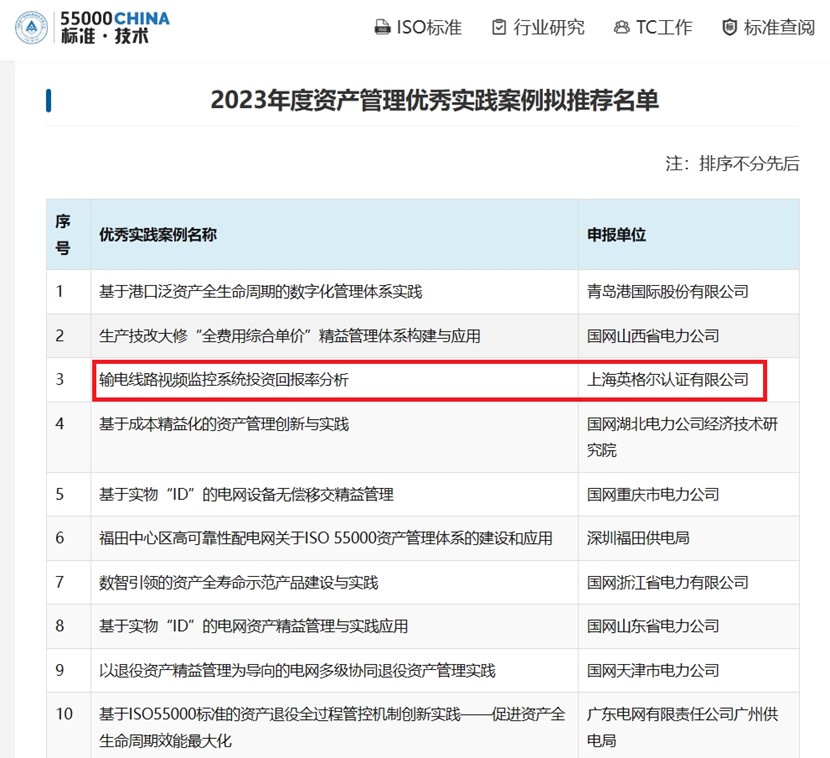Click the page heading 2023年度资产管理优秀实践案例拟推荐名单
The image size is (830, 758).
435,100
